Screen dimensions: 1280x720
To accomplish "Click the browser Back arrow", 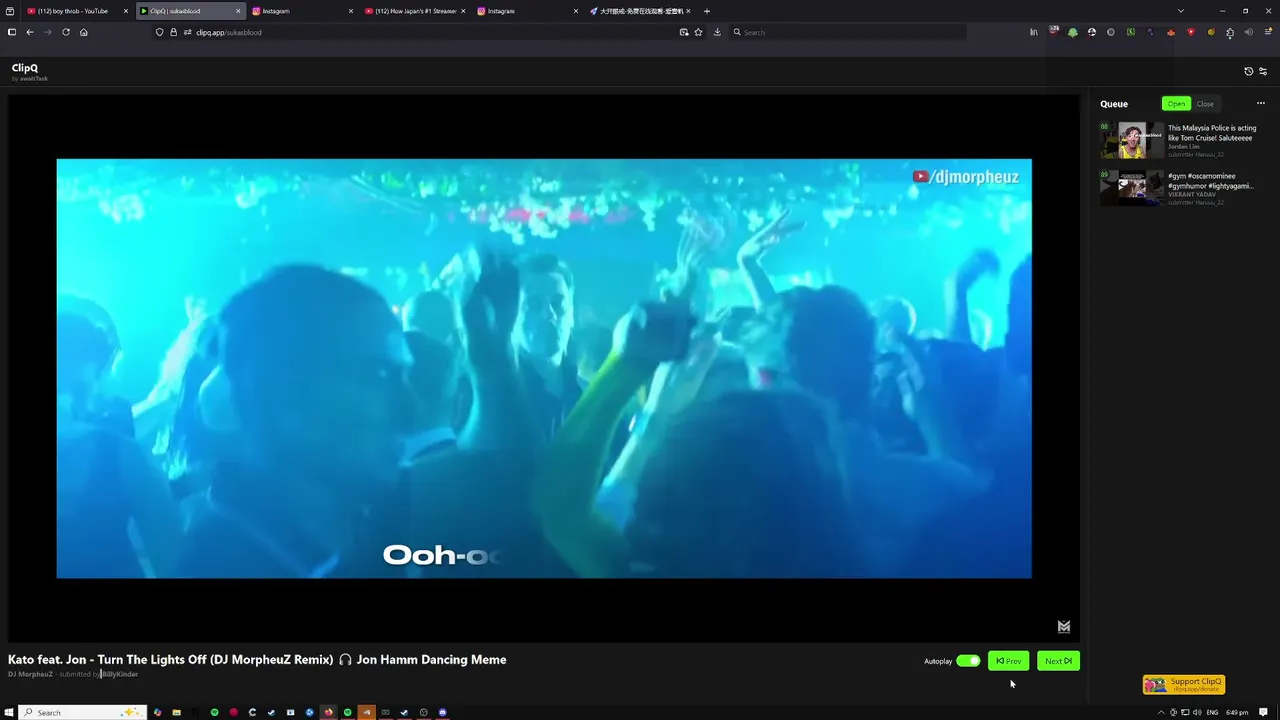I will (30, 32).
